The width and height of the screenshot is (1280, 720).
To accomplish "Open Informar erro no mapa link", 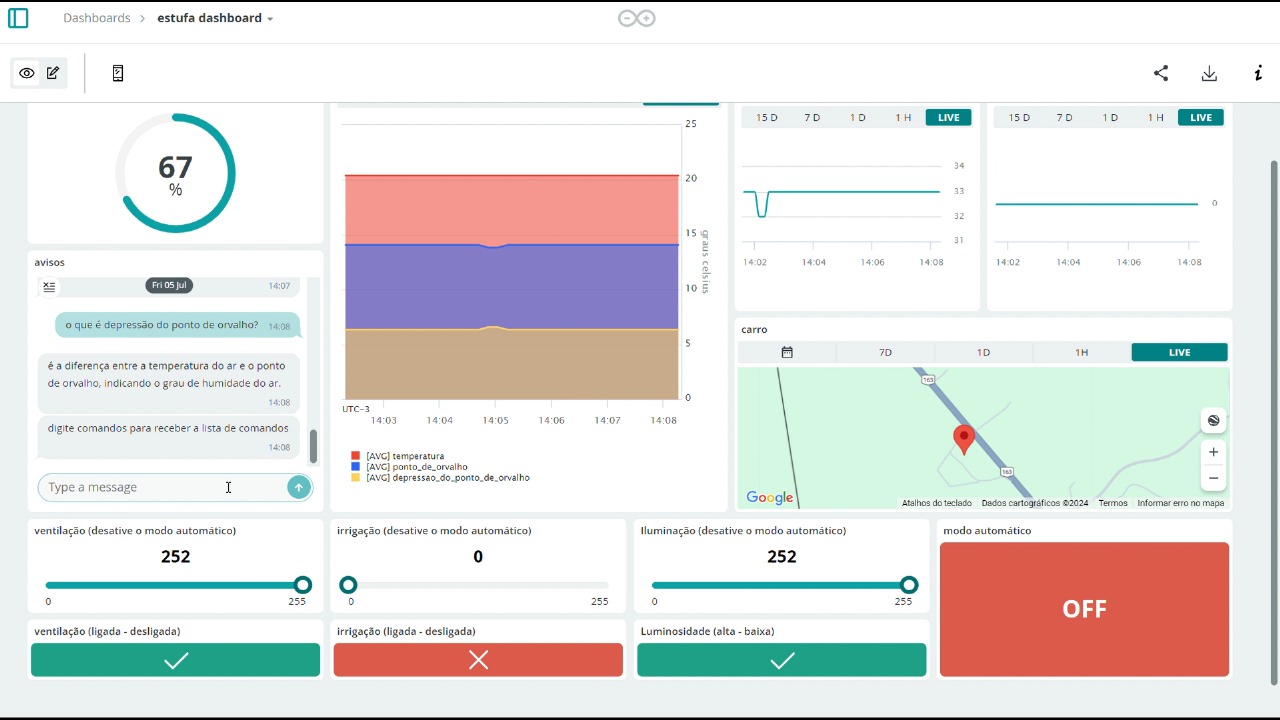I will pyautogui.click(x=1181, y=503).
